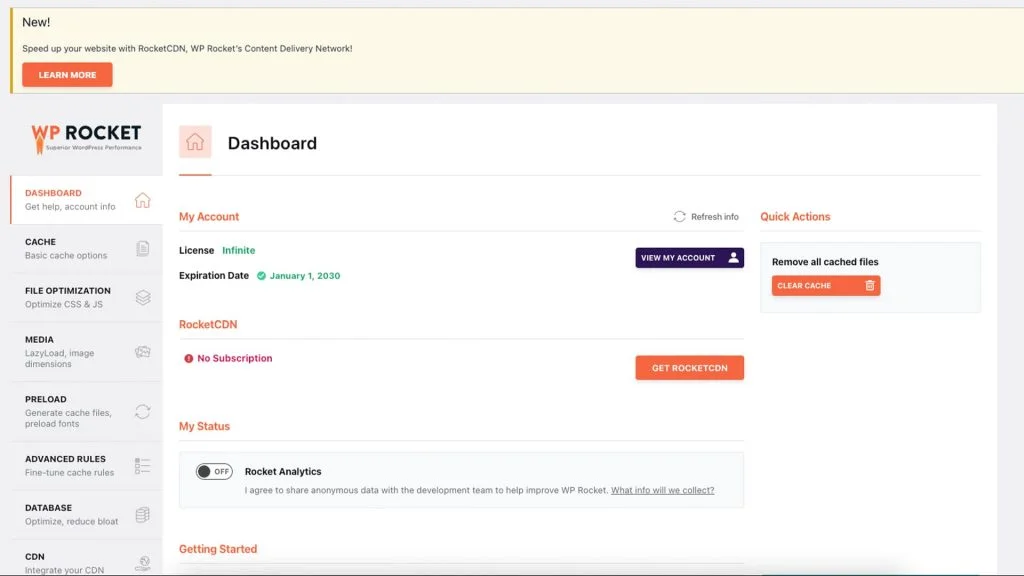Open the Cache settings section

tap(86, 248)
